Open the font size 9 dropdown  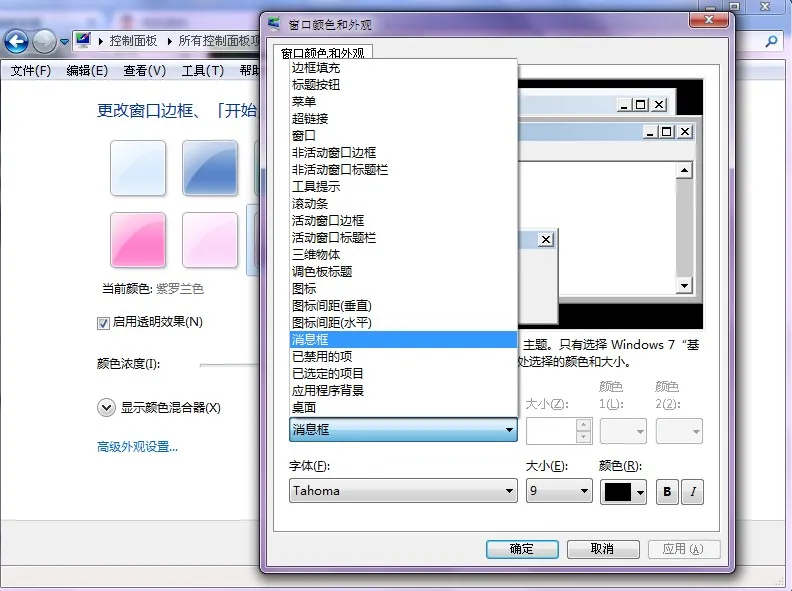[x=559, y=491]
